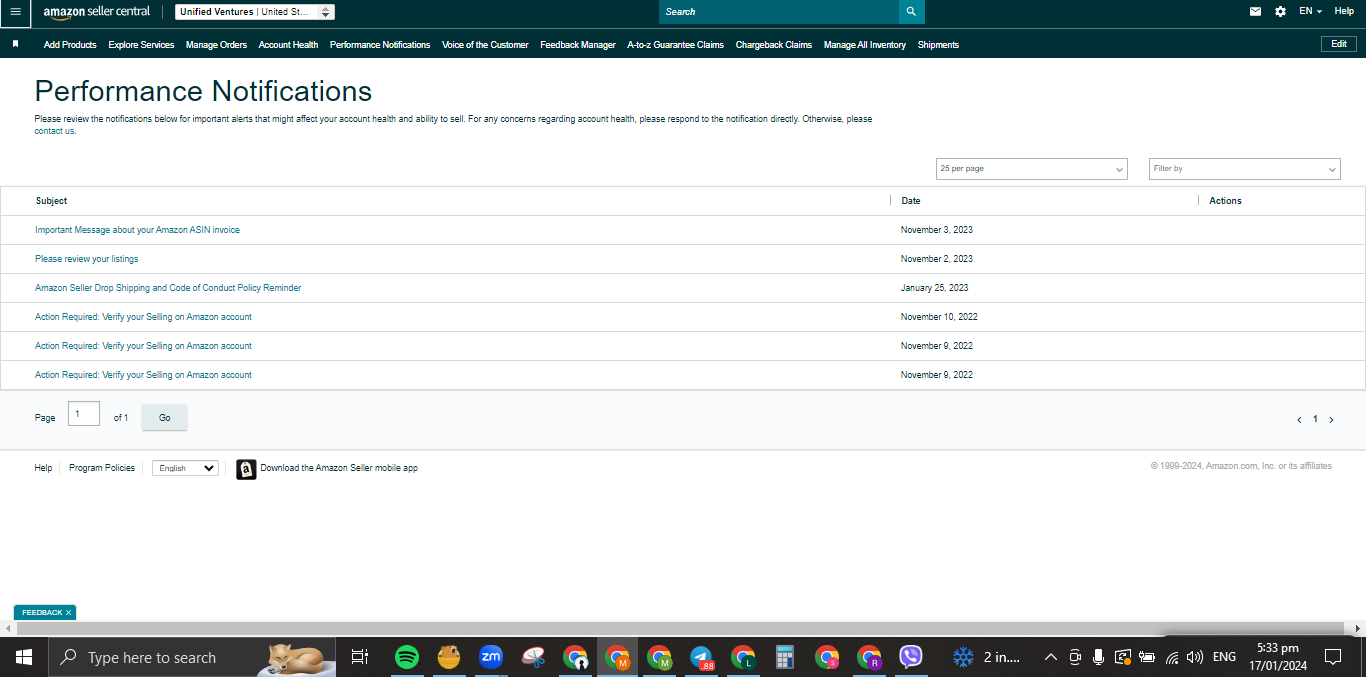Close the Feedback tab with X
This screenshot has width=1366, height=677.
tap(68, 612)
